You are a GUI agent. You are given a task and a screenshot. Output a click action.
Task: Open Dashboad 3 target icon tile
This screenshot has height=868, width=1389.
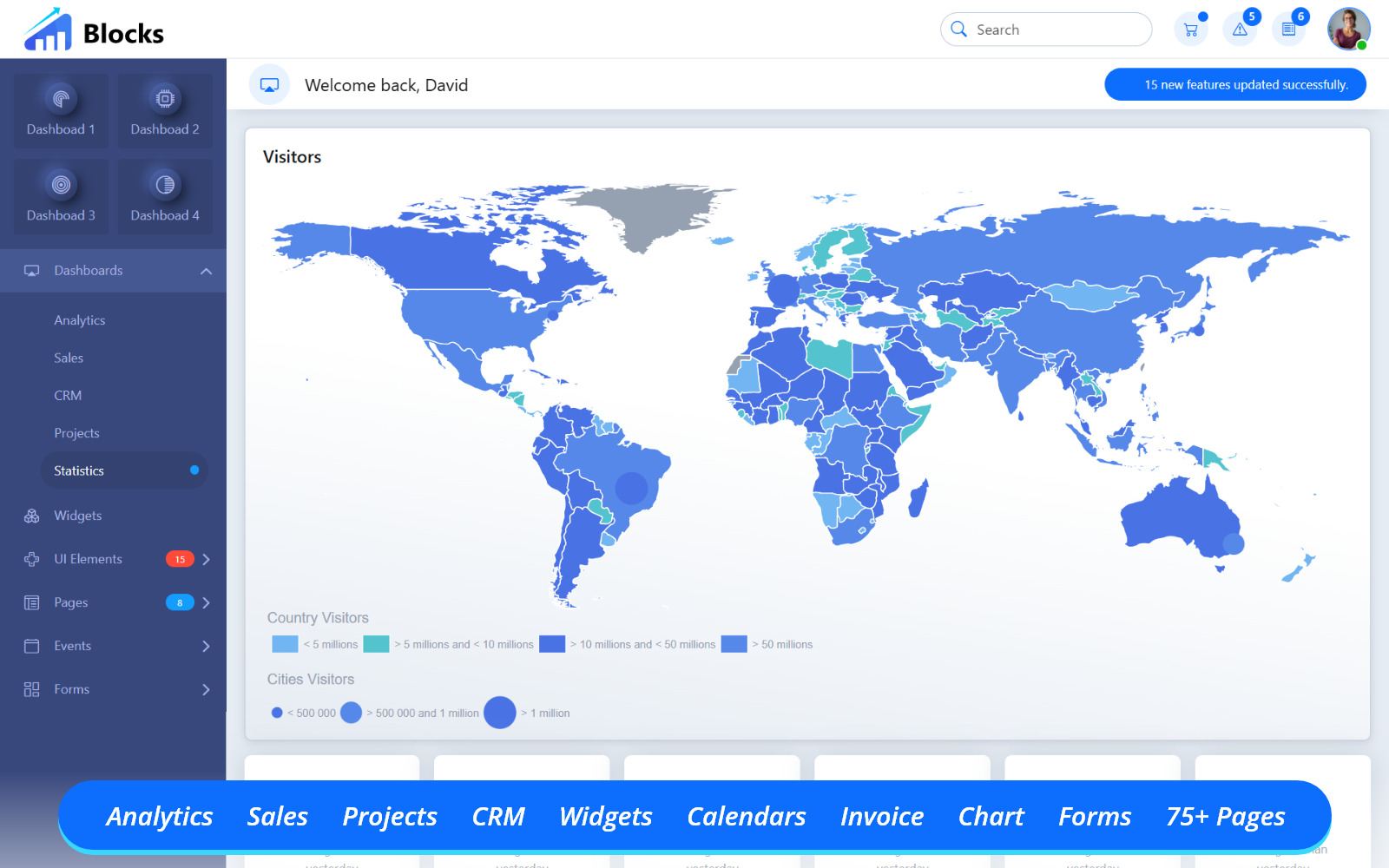(x=61, y=196)
